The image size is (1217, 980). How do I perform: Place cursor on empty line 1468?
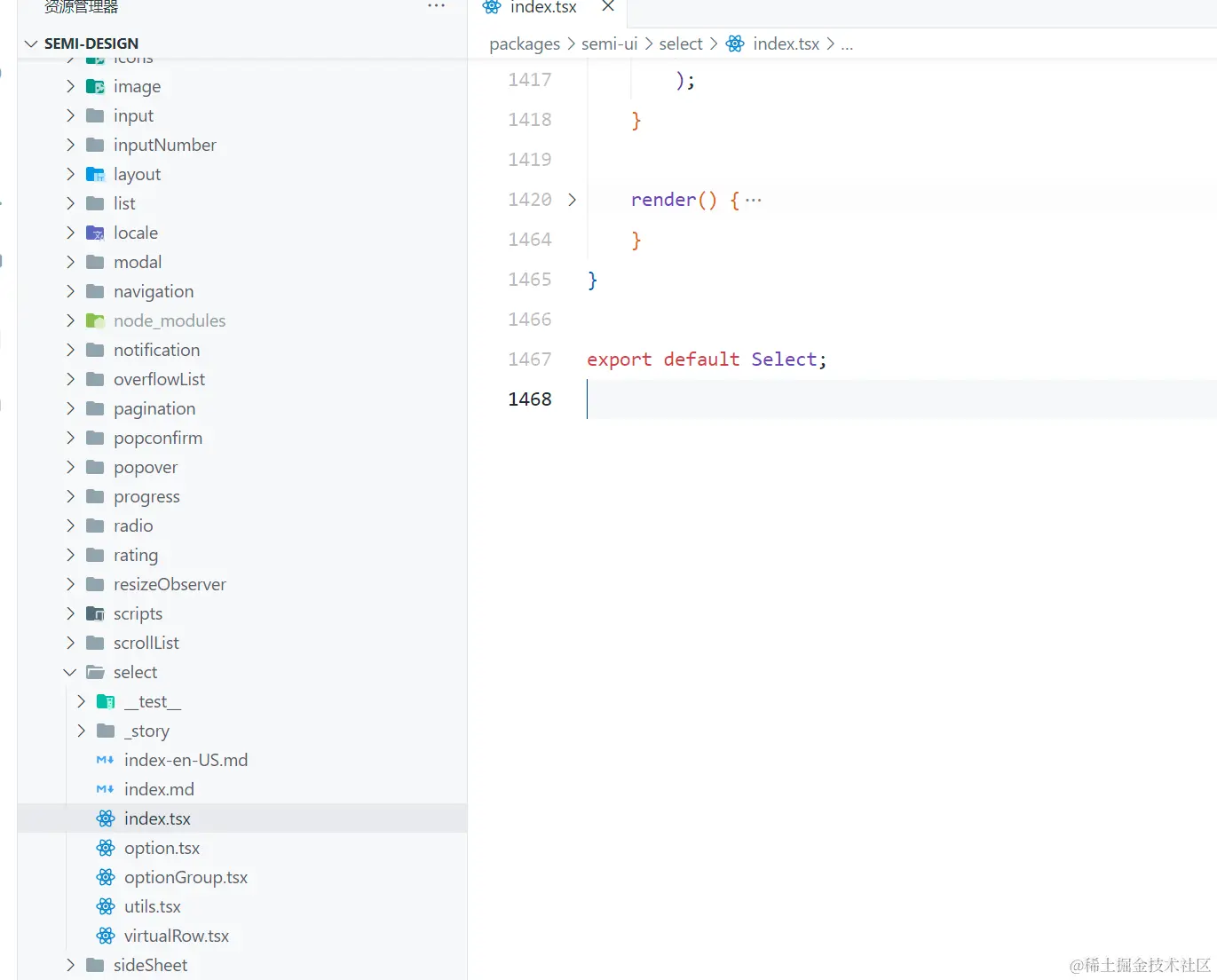coord(901,399)
